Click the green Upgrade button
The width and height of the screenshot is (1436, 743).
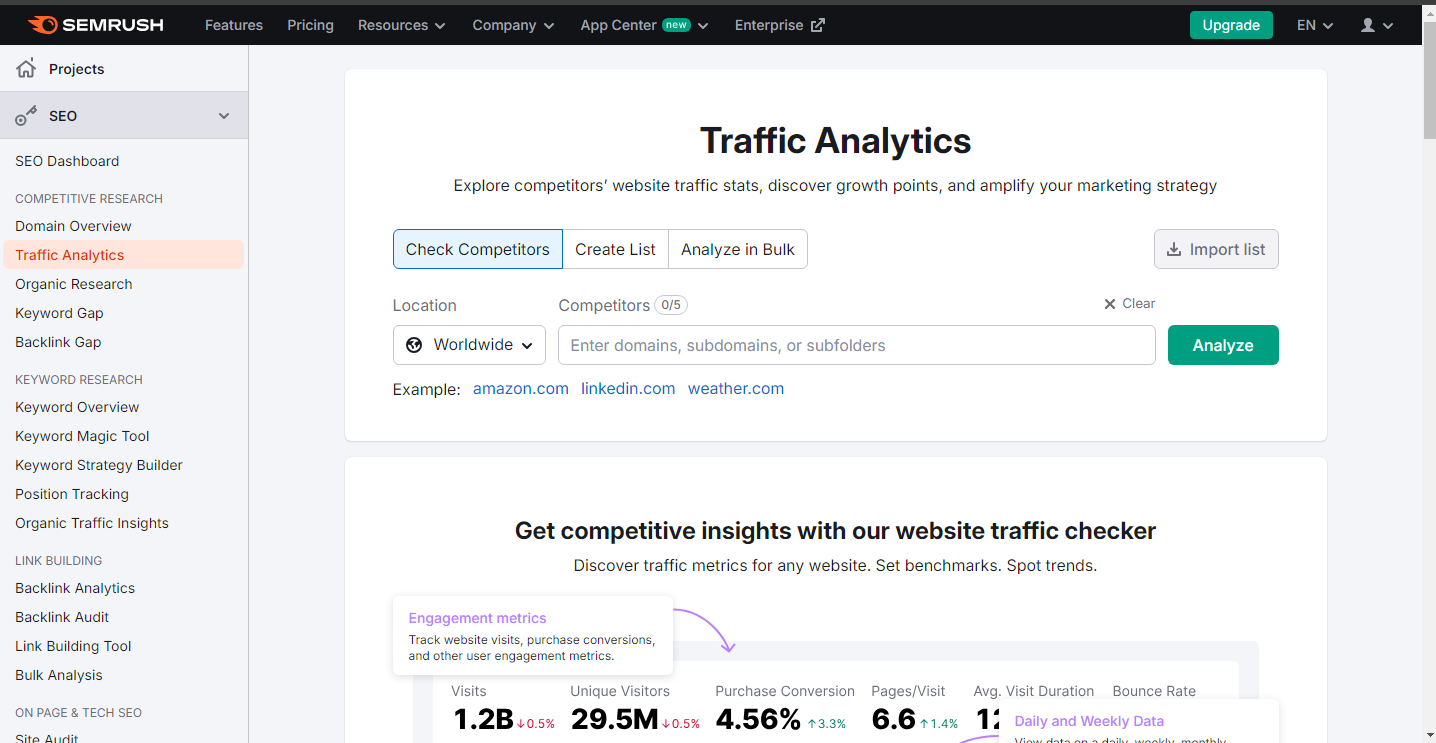1231,25
